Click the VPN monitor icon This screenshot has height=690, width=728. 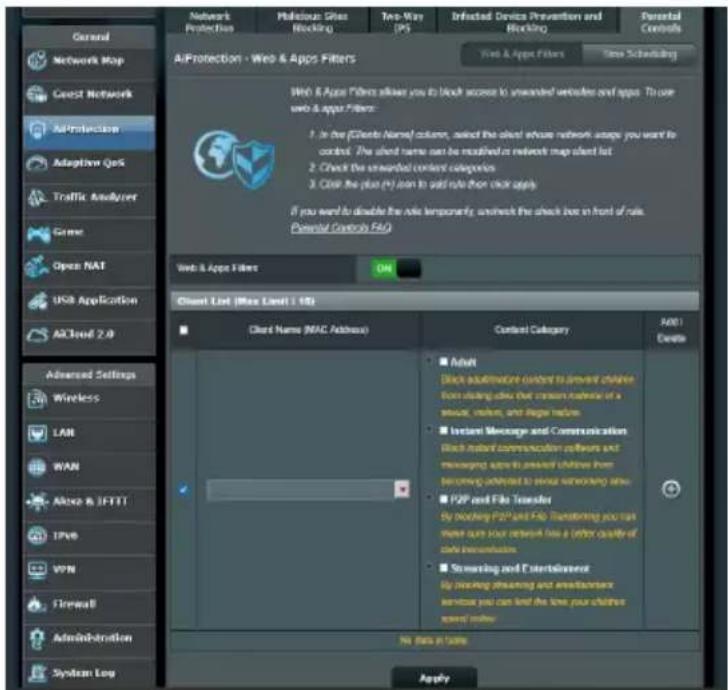coord(37,570)
